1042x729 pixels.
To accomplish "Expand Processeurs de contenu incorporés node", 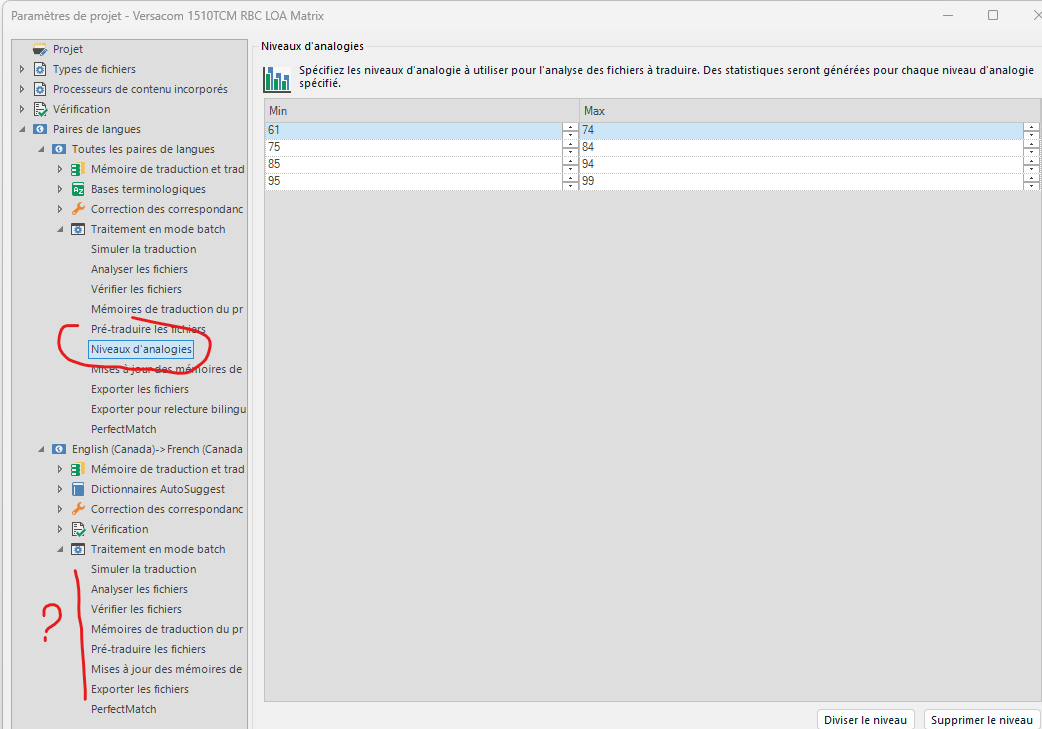I will coord(22,89).
